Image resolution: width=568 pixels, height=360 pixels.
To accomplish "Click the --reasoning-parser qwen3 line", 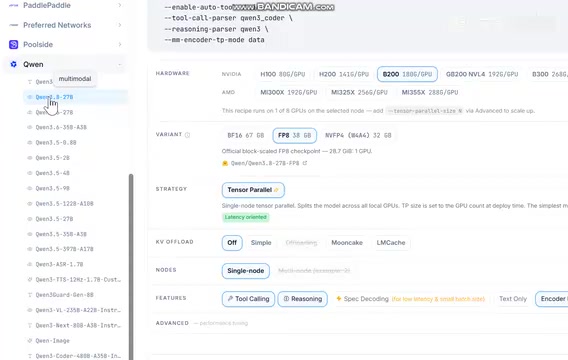I will (x=216, y=29).
